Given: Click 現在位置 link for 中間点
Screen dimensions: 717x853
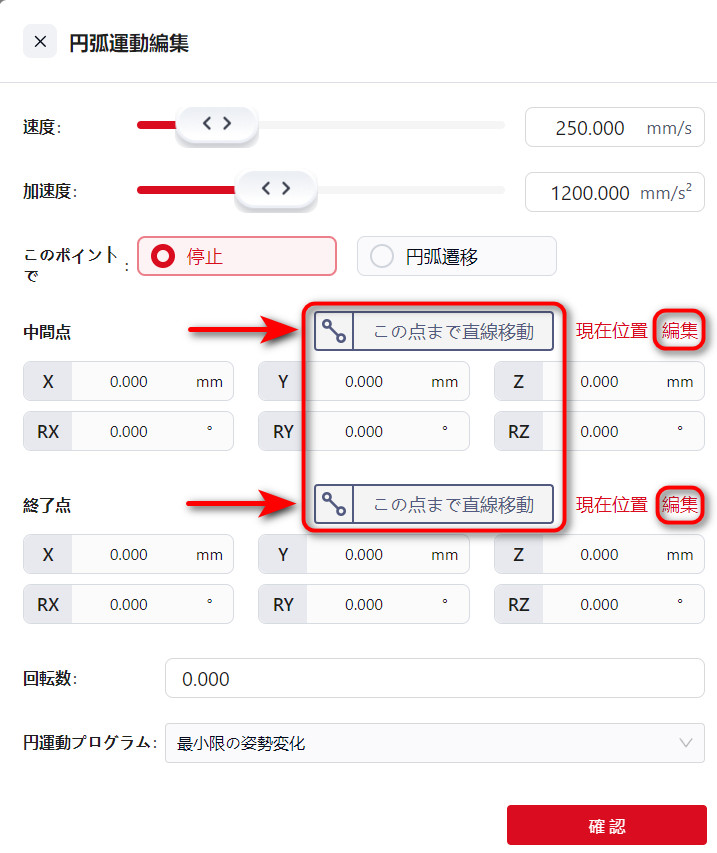Looking at the screenshot, I should [611, 332].
